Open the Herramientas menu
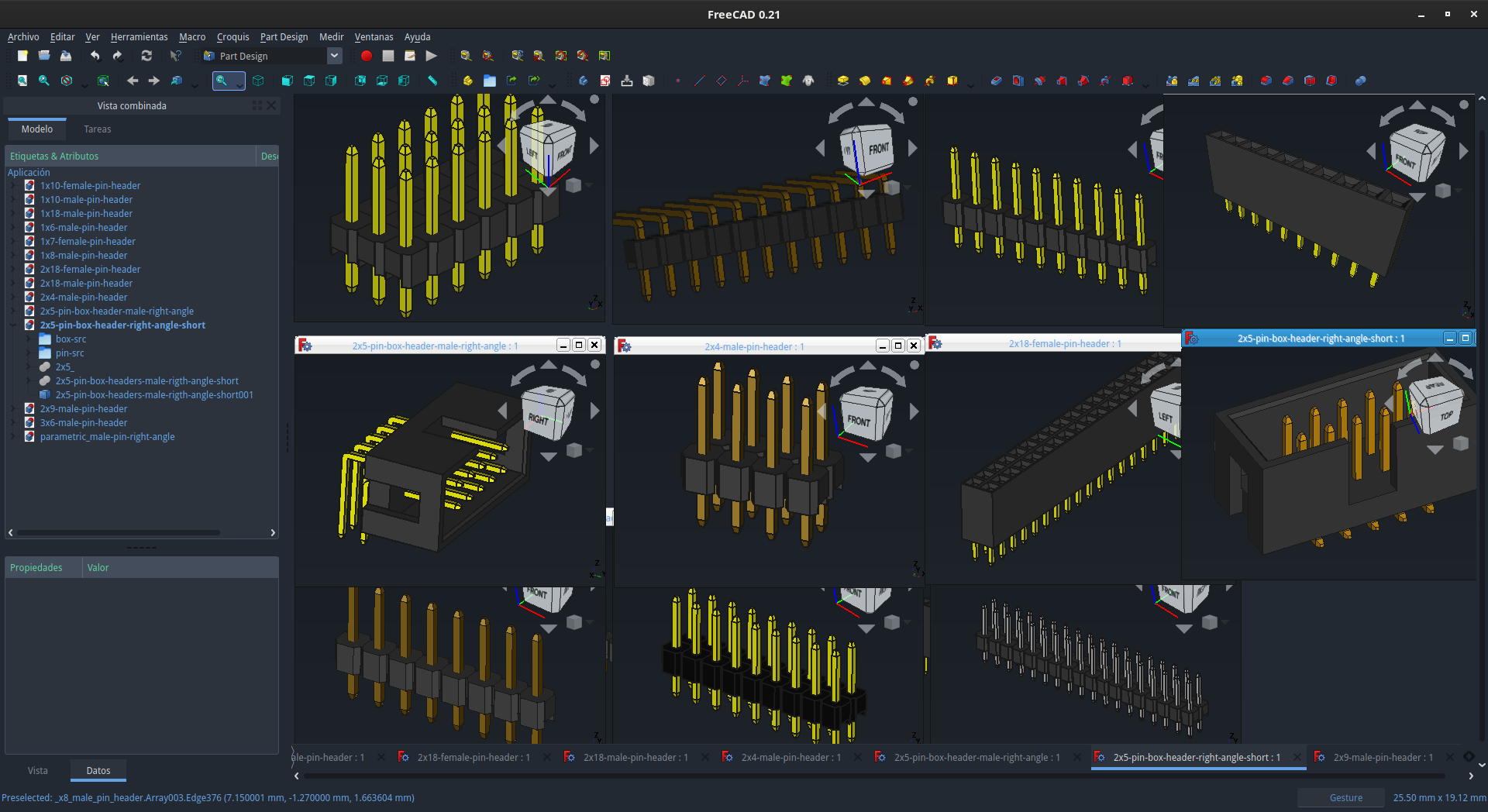The width and height of the screenshot is (1488, 812). tap(139, 36)
